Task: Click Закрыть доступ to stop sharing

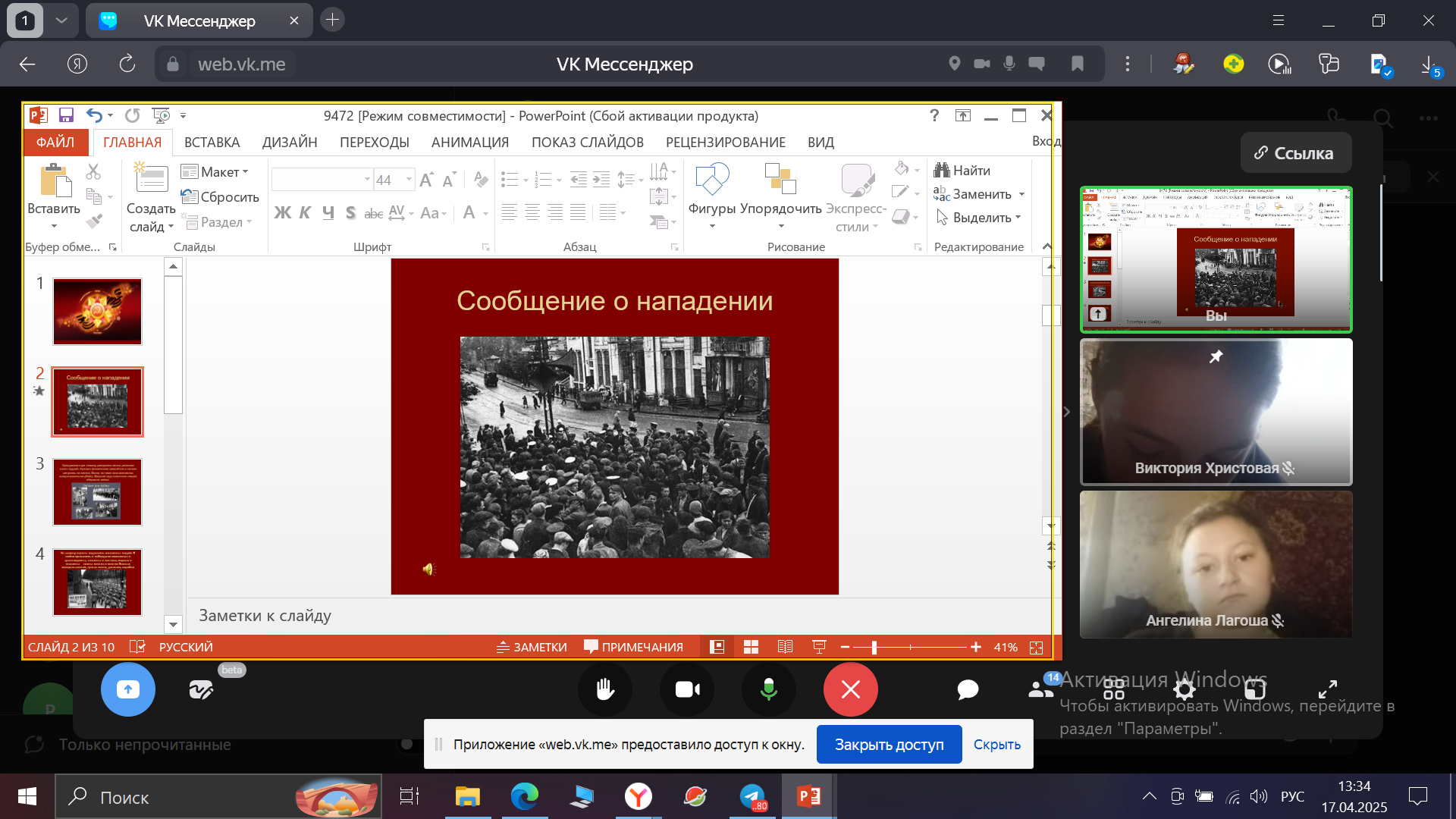Action: click(889, 745)
